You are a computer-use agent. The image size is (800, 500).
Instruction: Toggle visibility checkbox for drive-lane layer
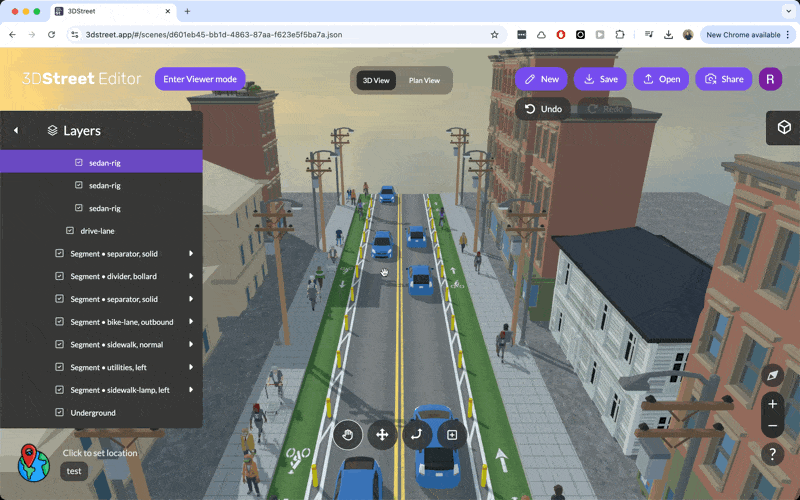coord(70,231)
